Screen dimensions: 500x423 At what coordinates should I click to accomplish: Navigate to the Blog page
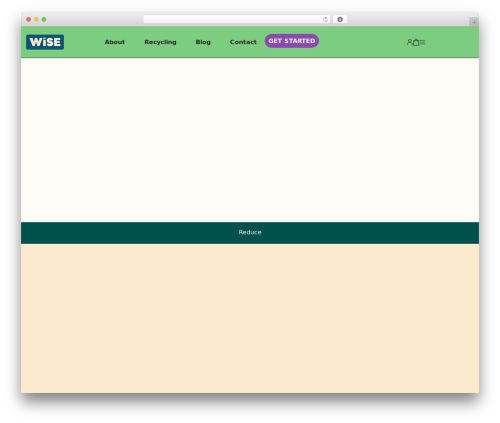pos(203,42)
